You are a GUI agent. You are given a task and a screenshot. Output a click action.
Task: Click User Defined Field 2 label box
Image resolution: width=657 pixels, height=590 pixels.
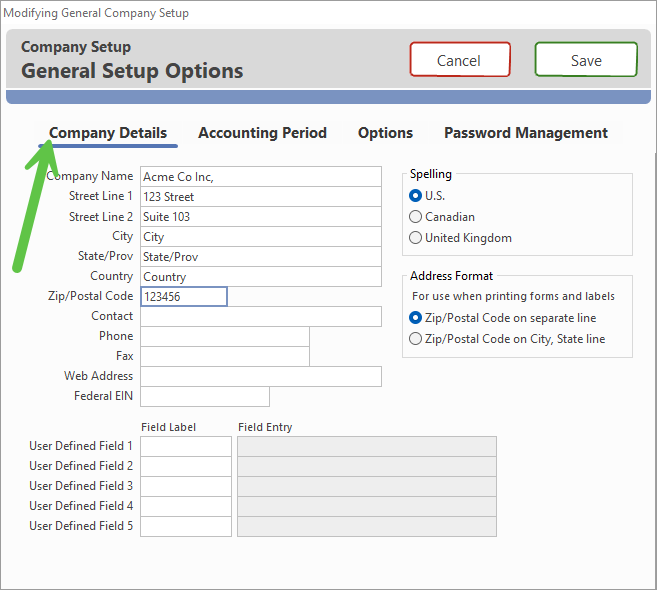pos(186,466)
